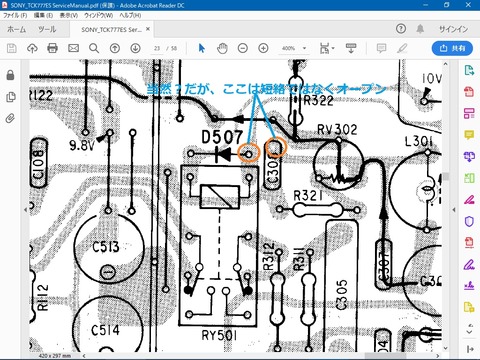The height and width of the screenshot is (360, 480).
Task: Click the Sign In link
Action: pyautogui.click(x=453, y=29)
